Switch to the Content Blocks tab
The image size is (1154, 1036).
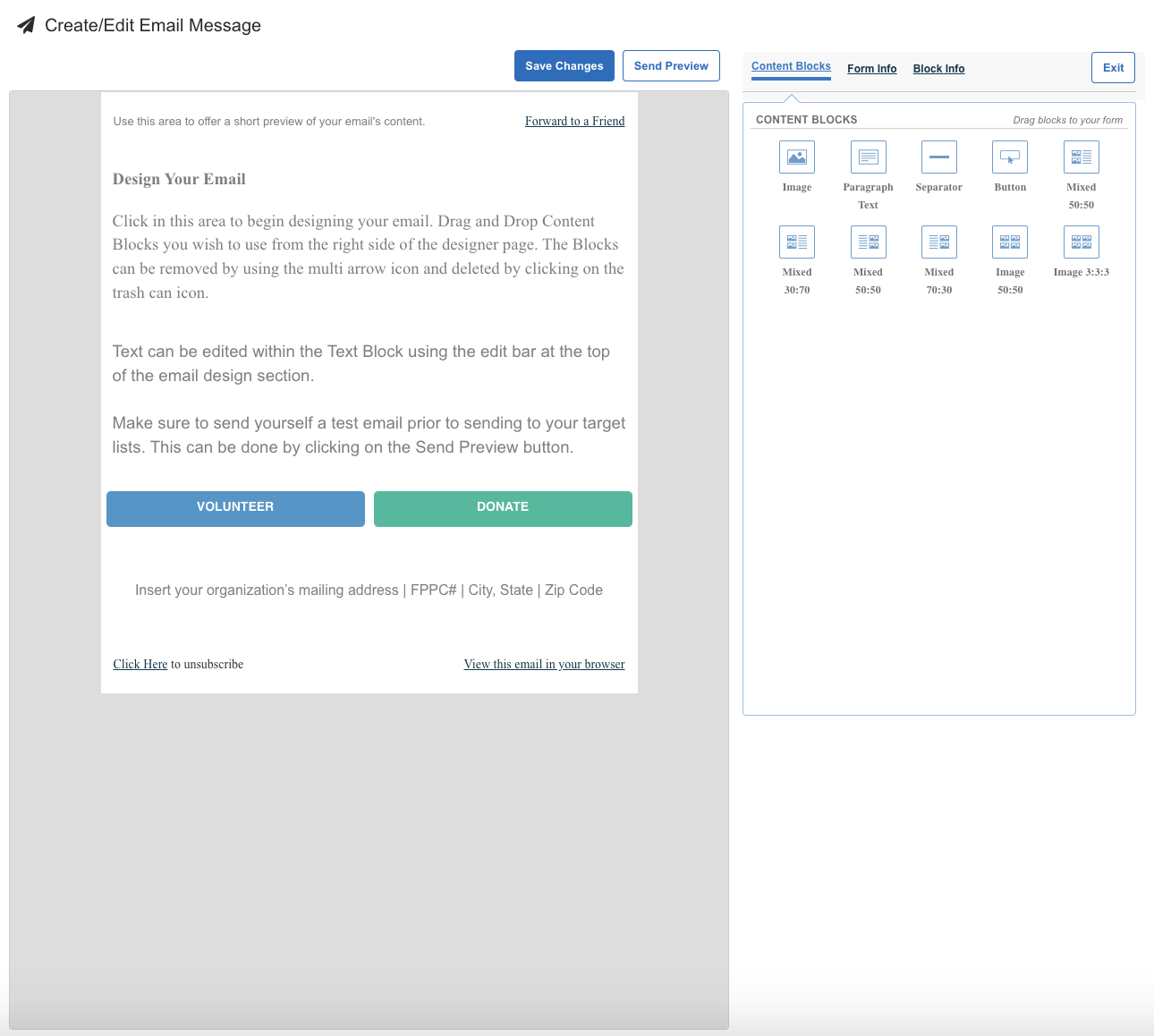click(x=791, y=66)
